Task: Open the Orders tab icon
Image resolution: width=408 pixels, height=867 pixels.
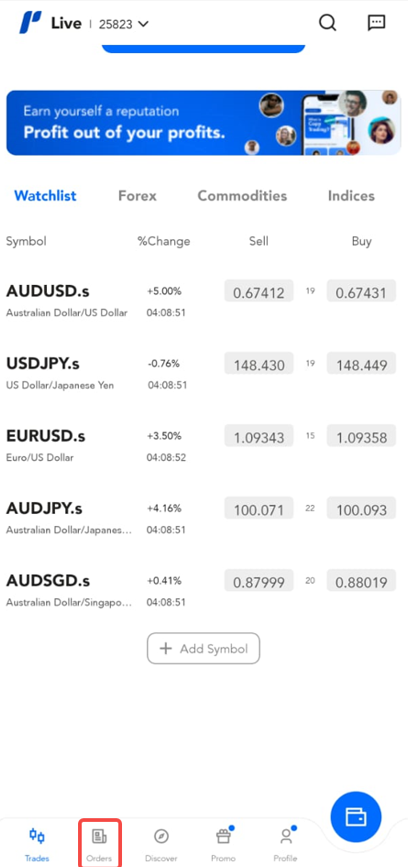Action: click(x=100, y=835)
